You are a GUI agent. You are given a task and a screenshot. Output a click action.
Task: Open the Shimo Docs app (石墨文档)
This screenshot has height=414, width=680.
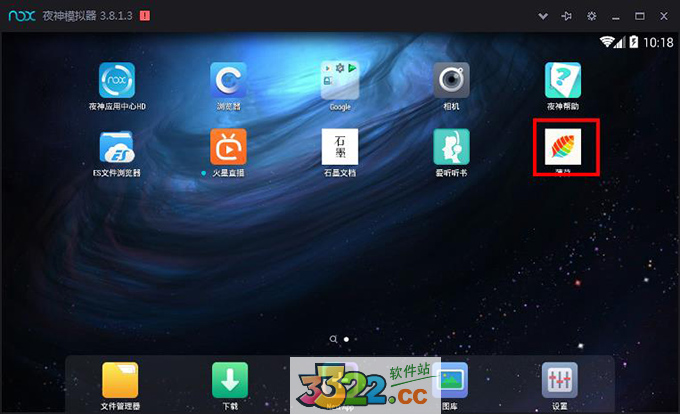(340, 147)
